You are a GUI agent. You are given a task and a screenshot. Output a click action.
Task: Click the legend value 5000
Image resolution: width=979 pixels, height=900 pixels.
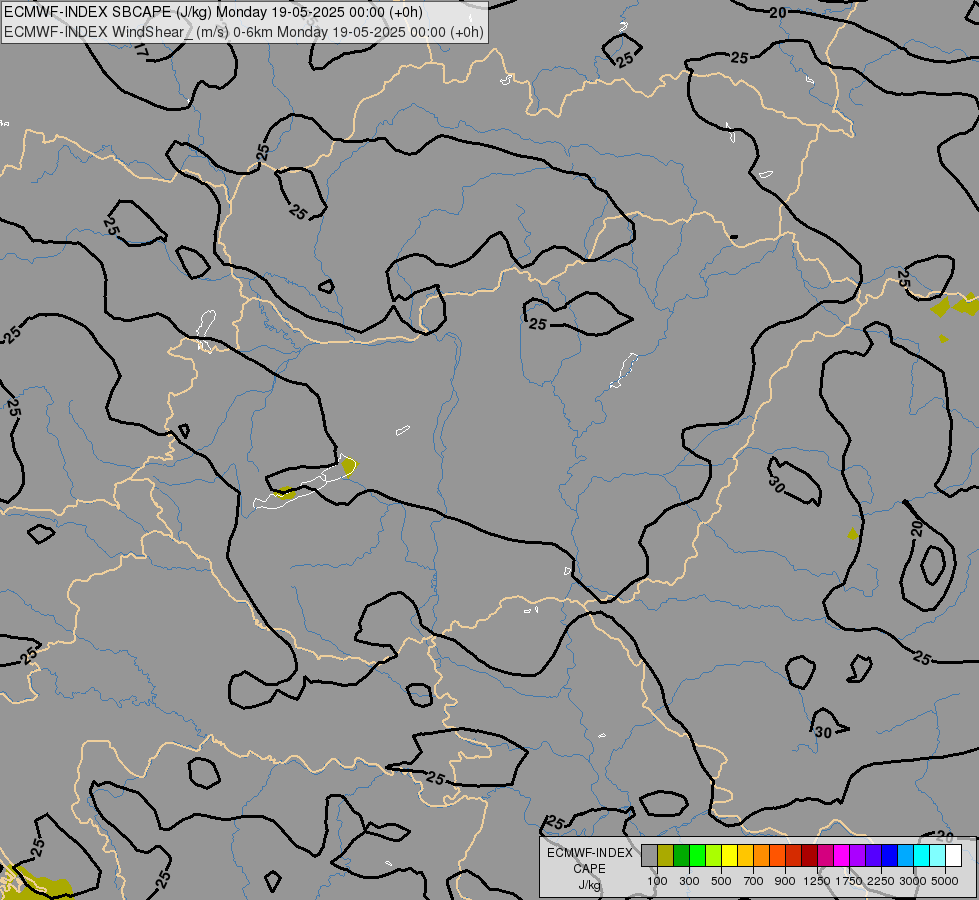tap(945, 881)
